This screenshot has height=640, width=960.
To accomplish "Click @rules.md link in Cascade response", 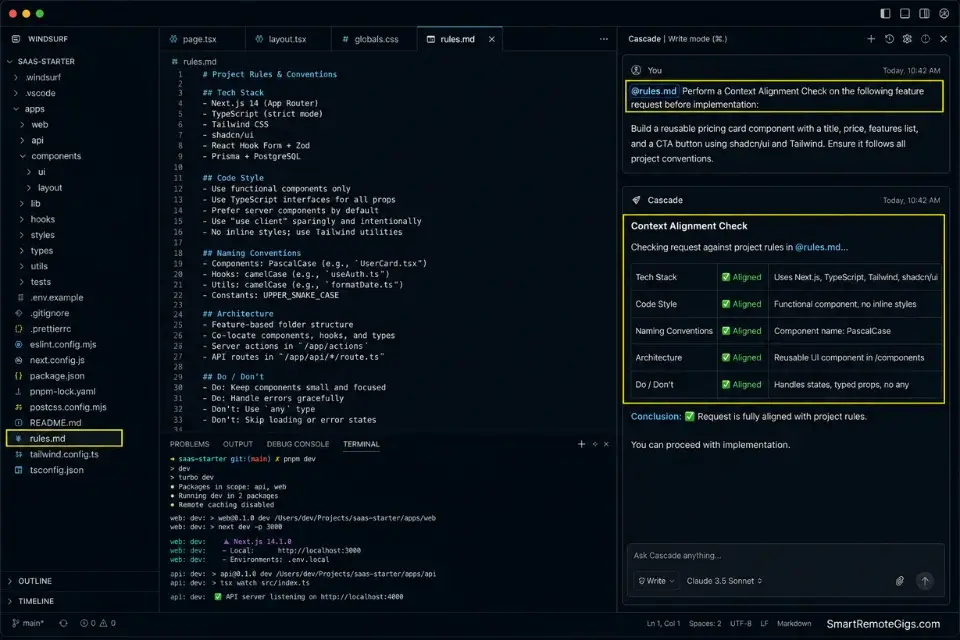I will pyautogui.click(x=817, y=247).
